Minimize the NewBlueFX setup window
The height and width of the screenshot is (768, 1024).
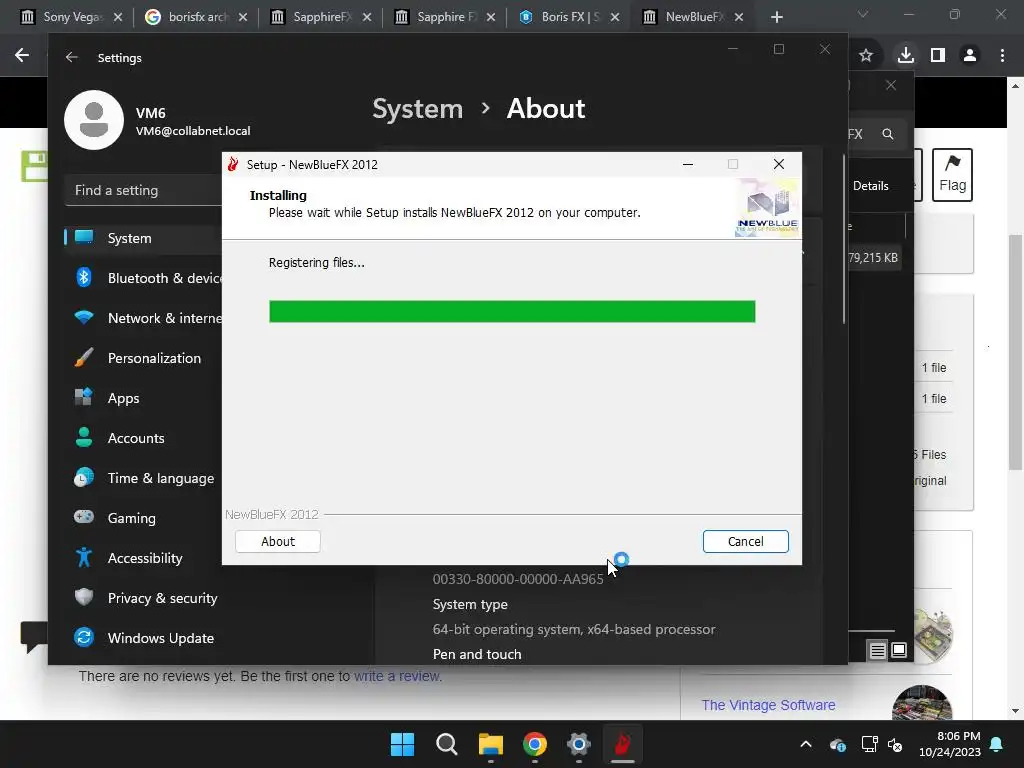click(688, 165)
